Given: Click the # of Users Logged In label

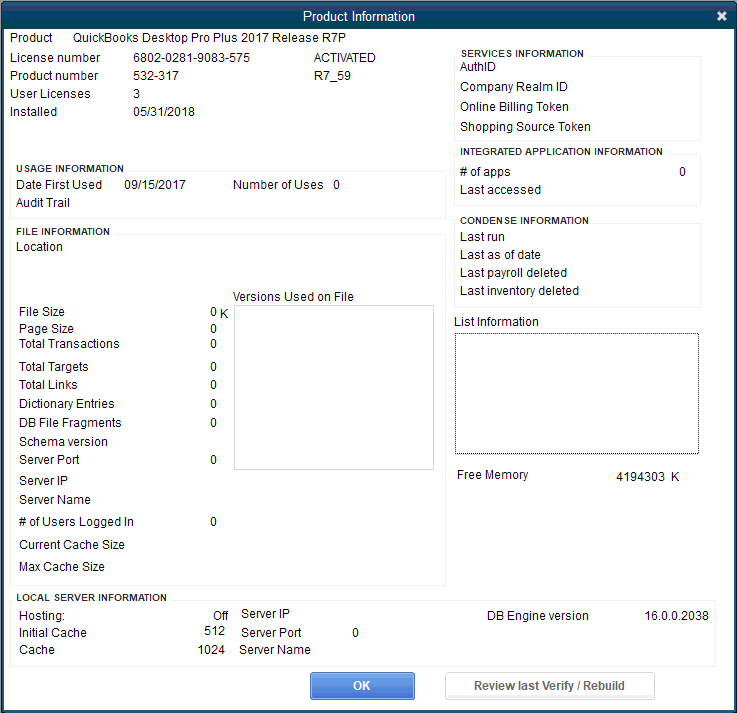Looking at the screenshot, I should (x=76, y=522).
